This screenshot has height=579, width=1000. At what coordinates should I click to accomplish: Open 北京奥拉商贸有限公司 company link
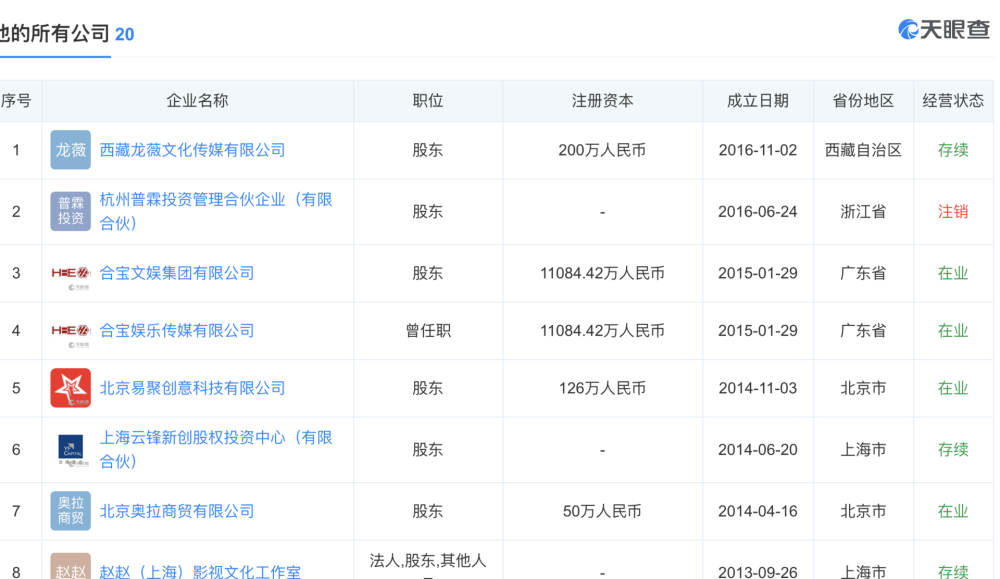(177, 511)
